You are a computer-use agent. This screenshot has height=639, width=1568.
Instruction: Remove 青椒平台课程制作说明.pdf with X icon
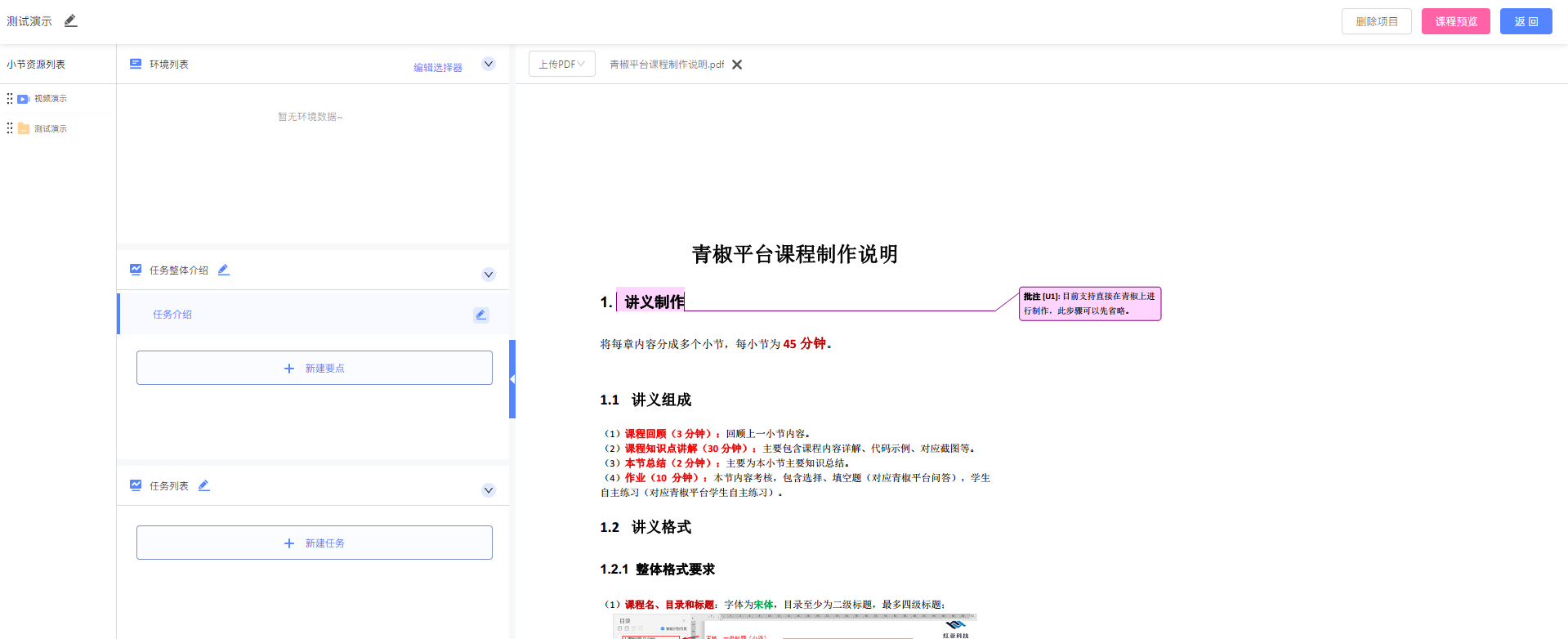point(737,65)
